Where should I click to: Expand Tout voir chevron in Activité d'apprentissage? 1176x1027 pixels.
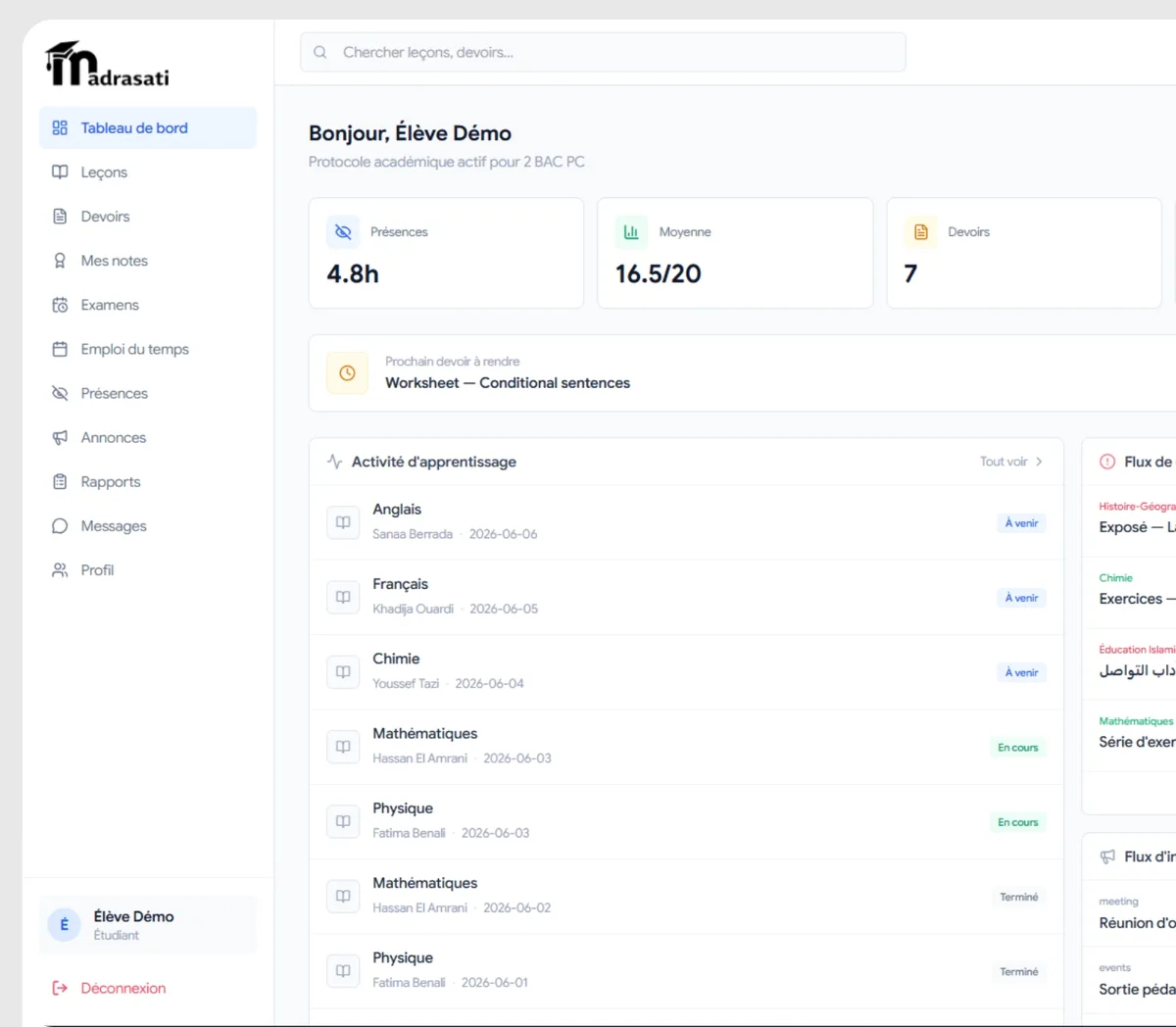coord(1039,462)
